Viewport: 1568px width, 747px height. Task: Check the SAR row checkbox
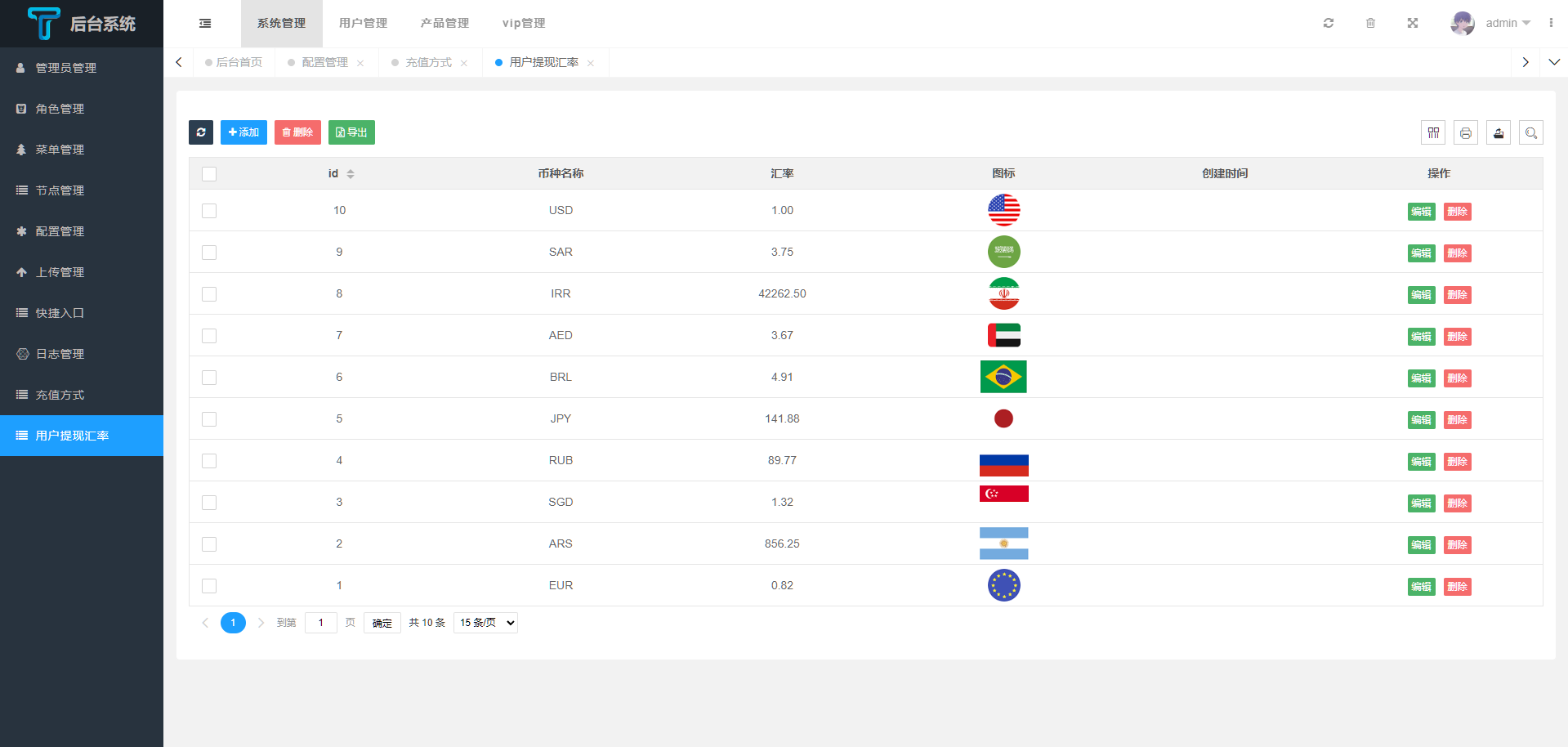click(209, 253)
